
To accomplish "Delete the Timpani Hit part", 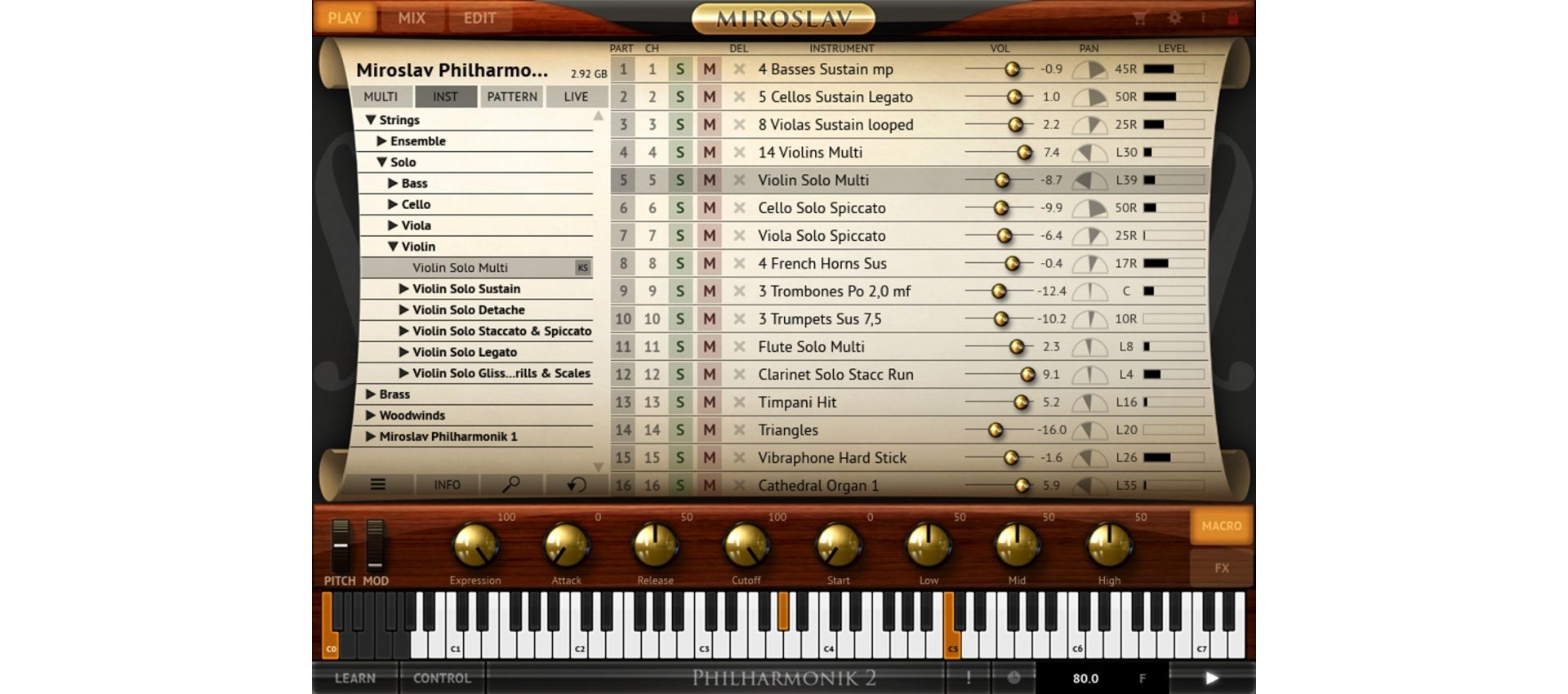I will click(739, 403).
